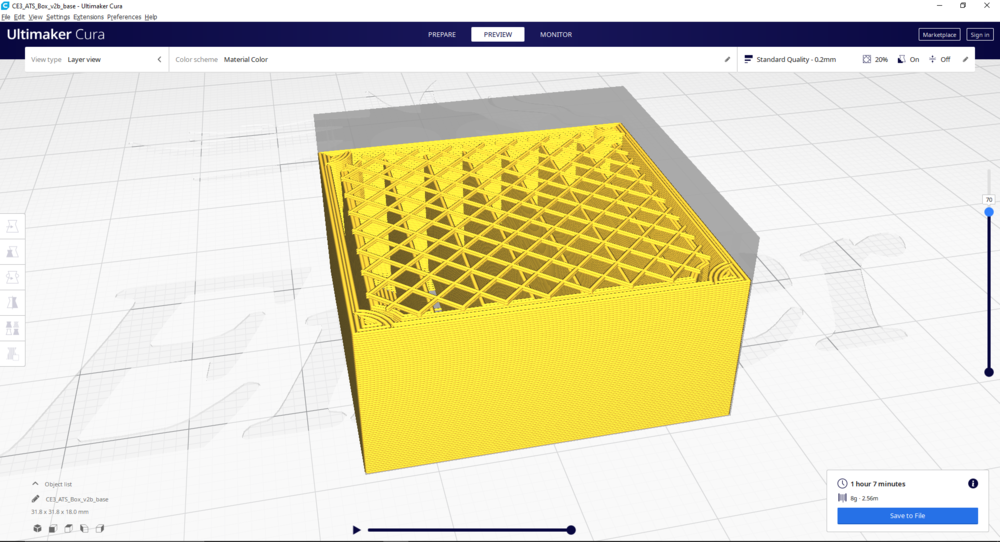This screenshot has width=1000, height=542.
Task: Collapse the Object list
Action: (35, 484)
